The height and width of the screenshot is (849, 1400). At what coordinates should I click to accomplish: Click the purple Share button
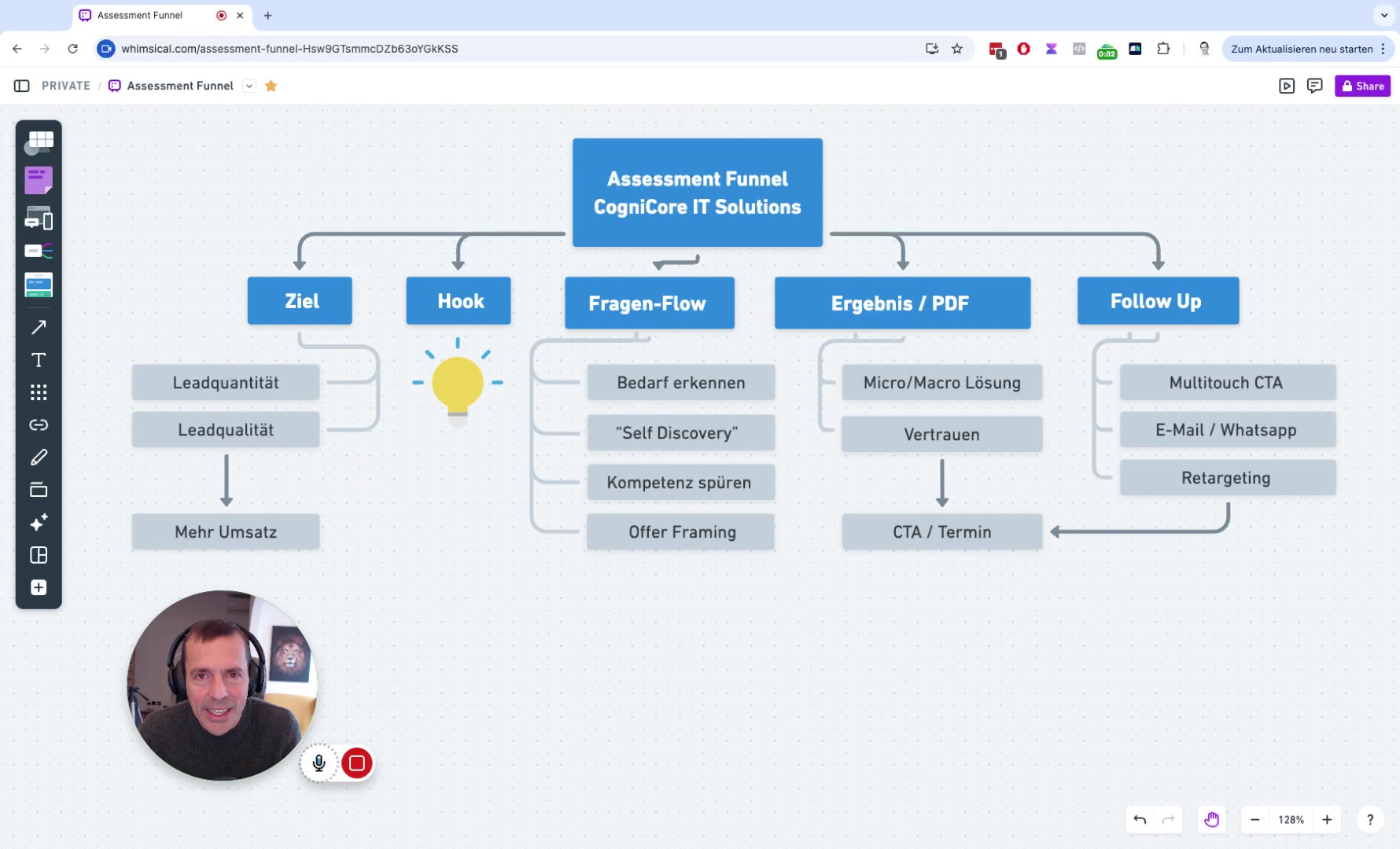tap(1362, 86)
